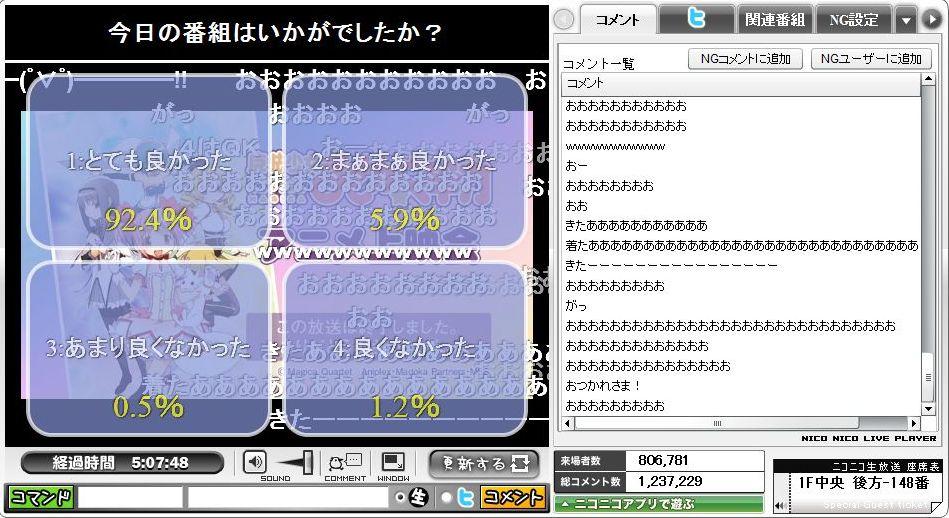Open the tab overflow dropdown arrow
The image size is (949, 518).
(x=905, y=20)
